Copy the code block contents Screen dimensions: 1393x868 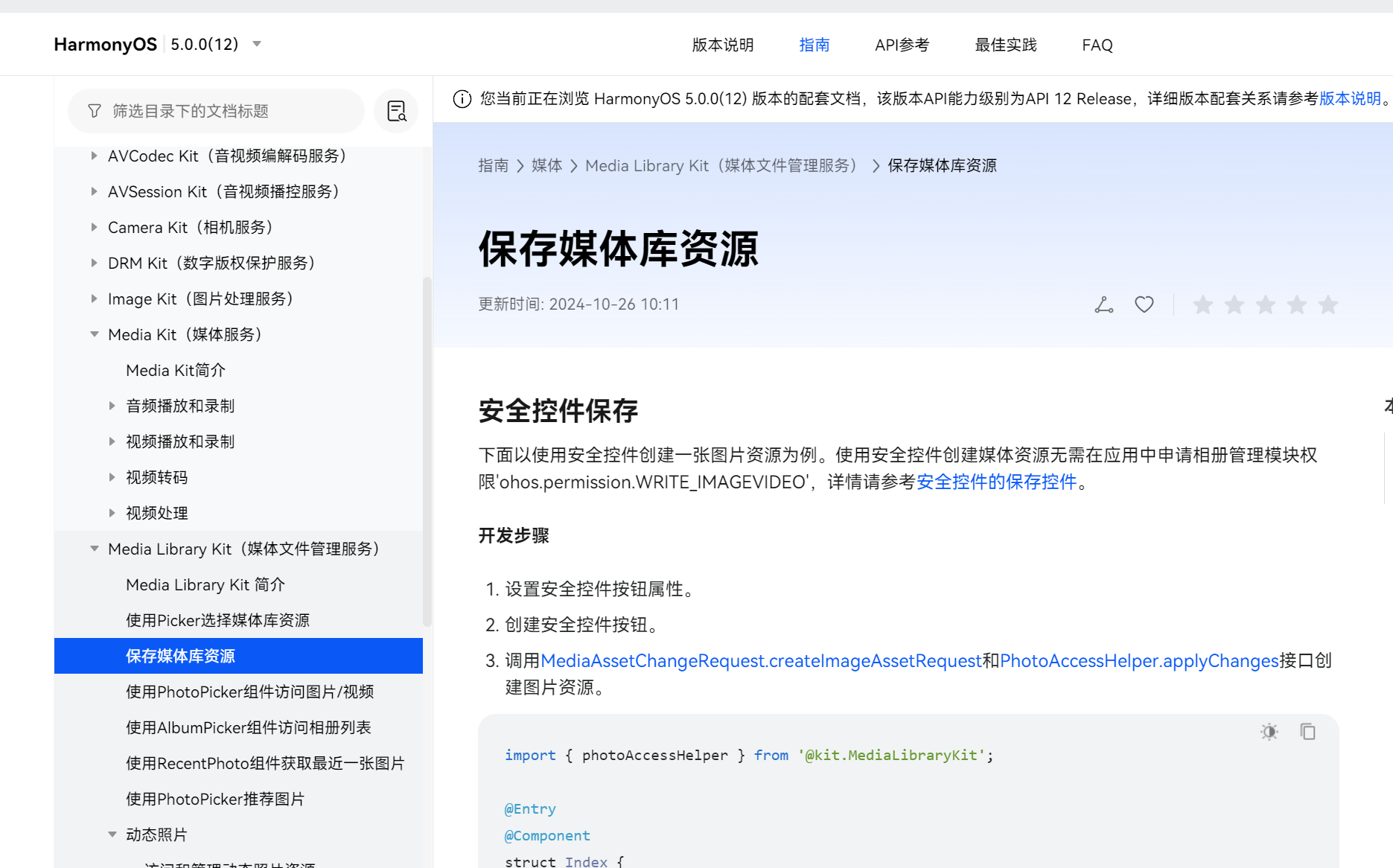pyautogui.click(x=1308, y=732)
